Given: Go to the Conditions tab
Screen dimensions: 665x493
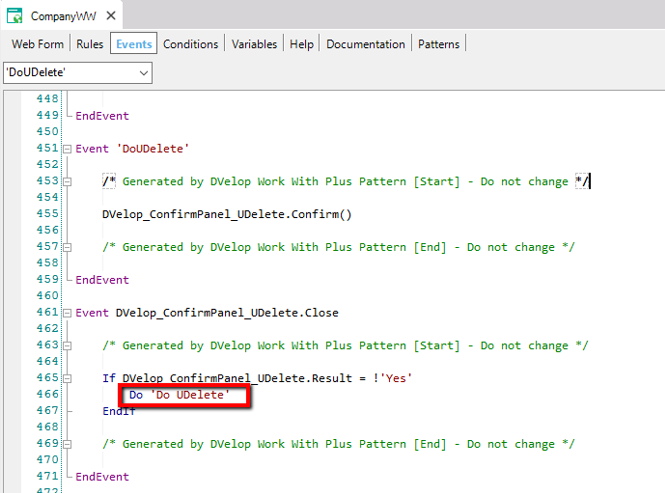Looking at the screenshot, I should click(x=190, y=44).
